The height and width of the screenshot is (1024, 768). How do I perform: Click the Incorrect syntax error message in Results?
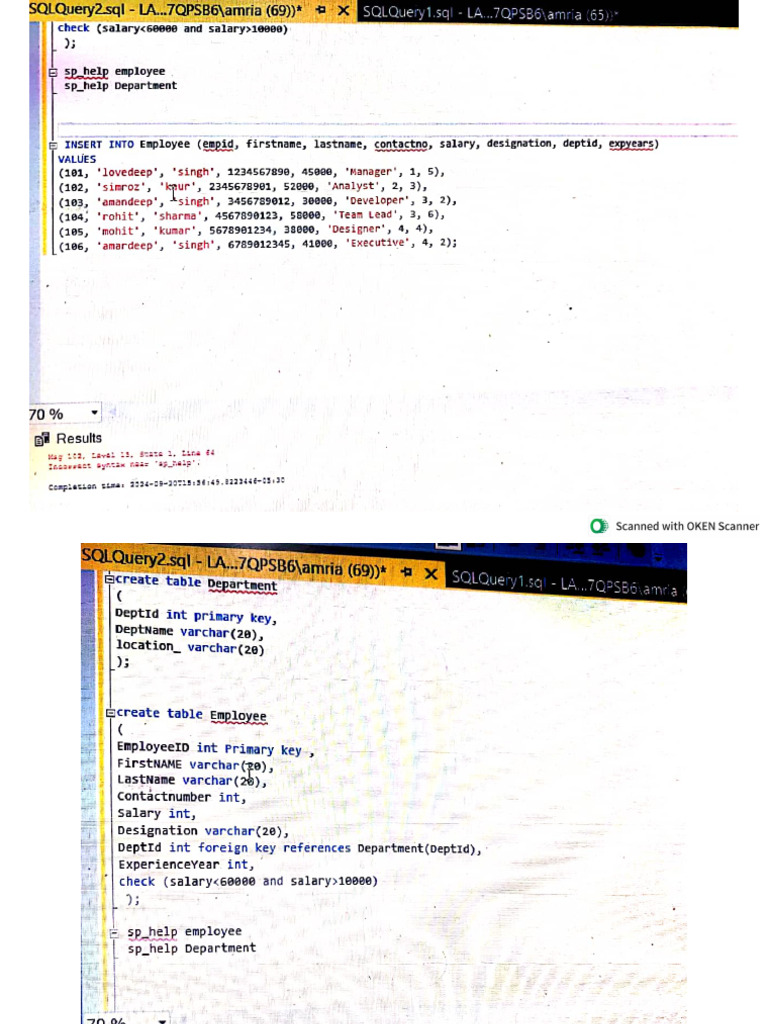123,464
